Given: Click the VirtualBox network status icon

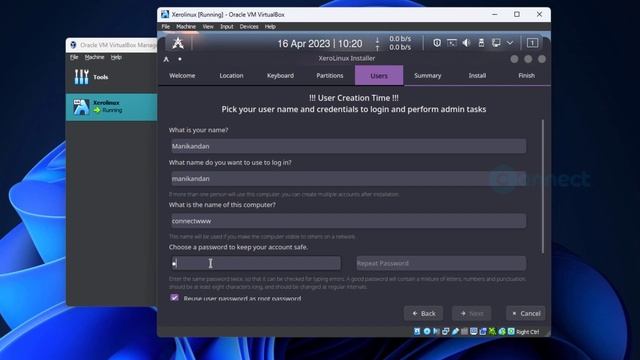Looking at the screenshot, I should (446, 331).
